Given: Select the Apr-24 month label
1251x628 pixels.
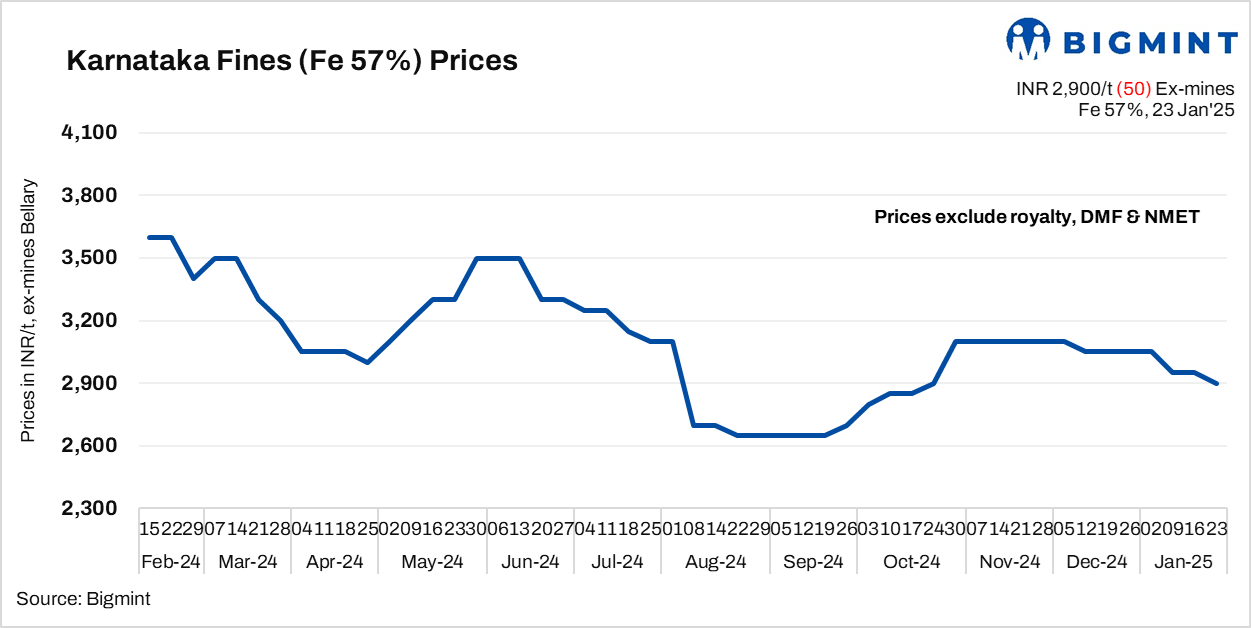Looking at the screenshot, I should (334, 562).
